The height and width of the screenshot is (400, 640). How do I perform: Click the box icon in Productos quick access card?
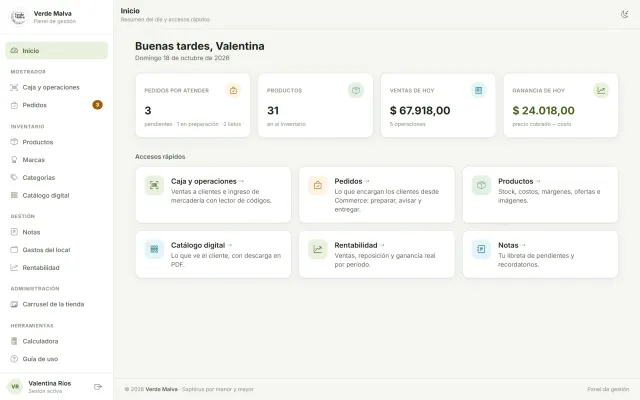click(x=481, y=185)
